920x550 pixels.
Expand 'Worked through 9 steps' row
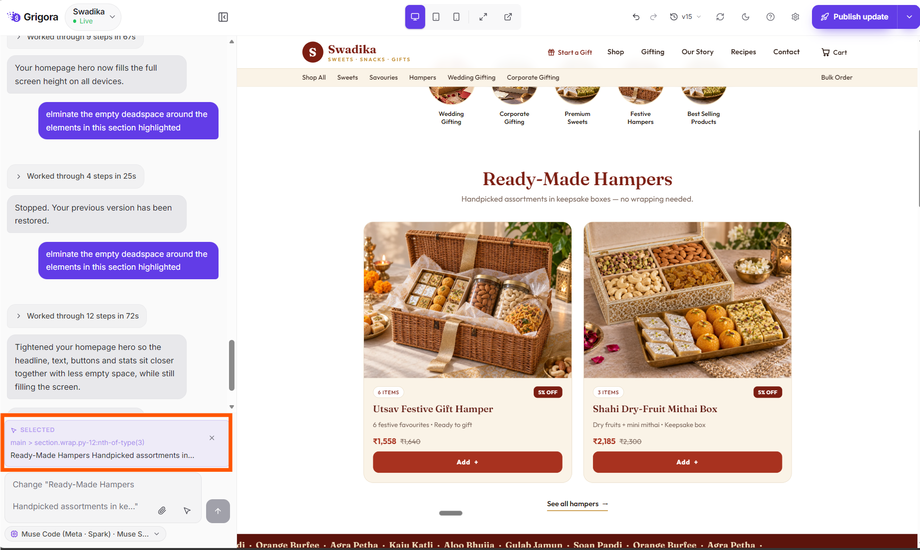point(76,37)
